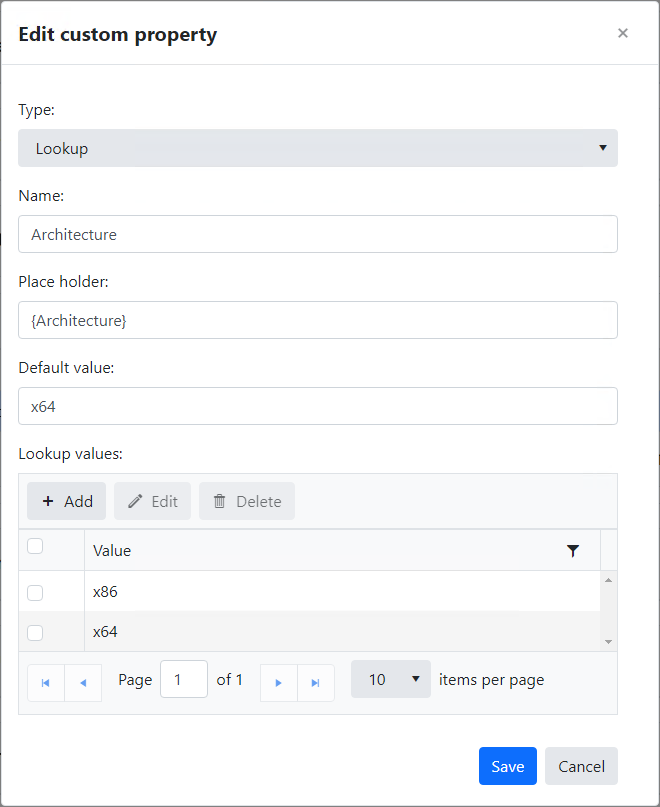Click the Name field containing Architecture
This screenshot has width=660, height=807.
click(x=318, y=234)
